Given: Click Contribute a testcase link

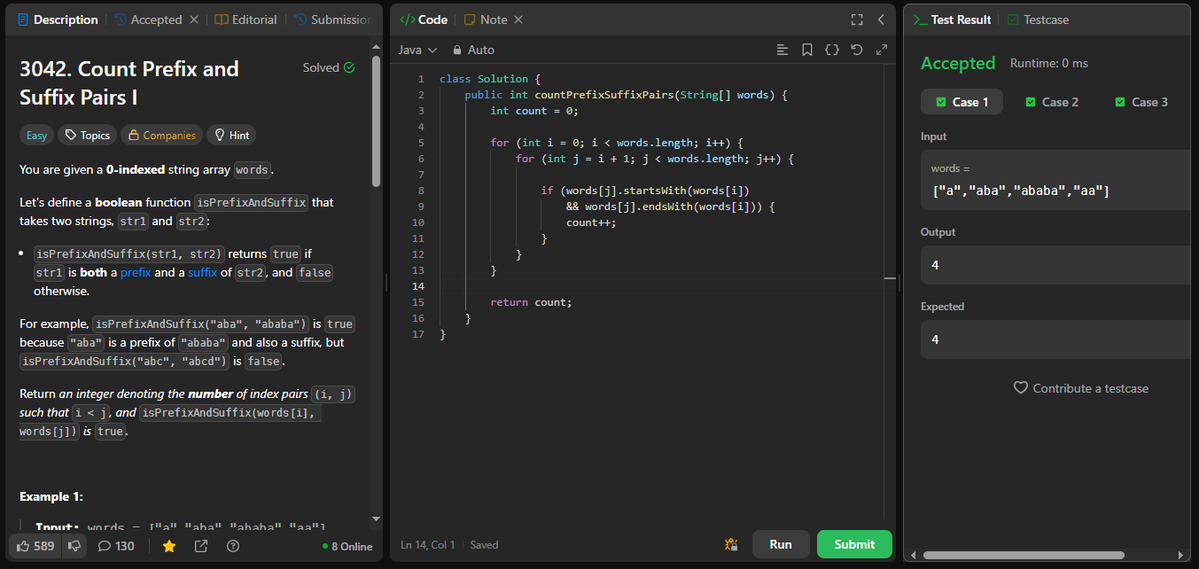Looking at the screenshot, I should point(1080,388).
